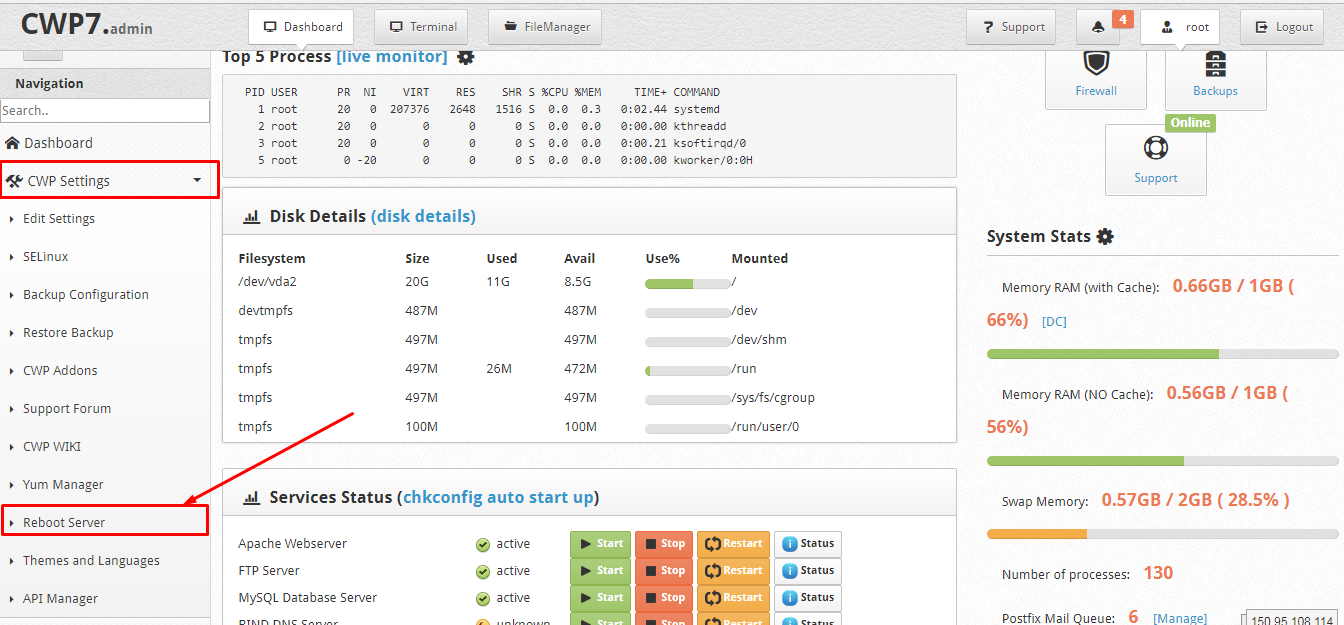Check the status of FTP Server

coord(808,571)
